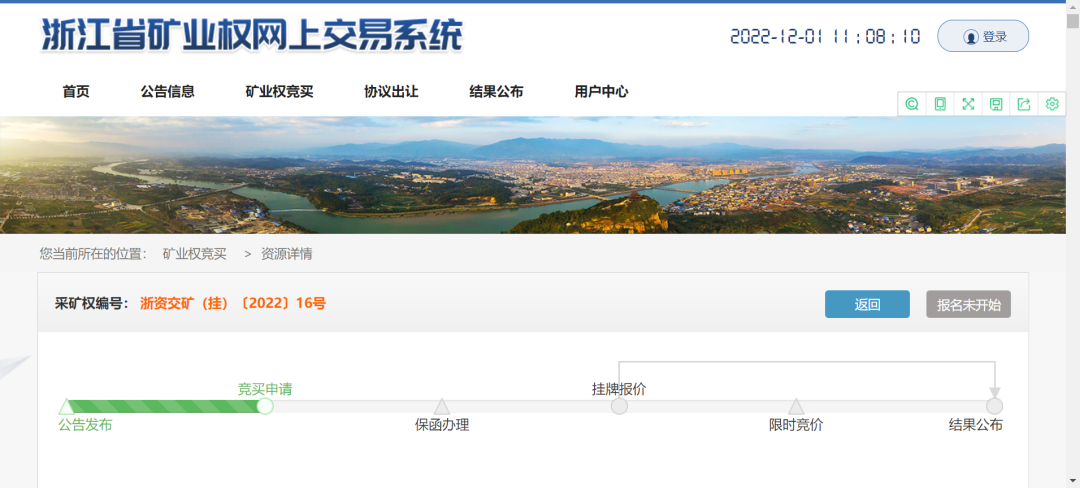
Task: Click the 保函办理 triangle step marker
Action: click(x=442, y=406)
